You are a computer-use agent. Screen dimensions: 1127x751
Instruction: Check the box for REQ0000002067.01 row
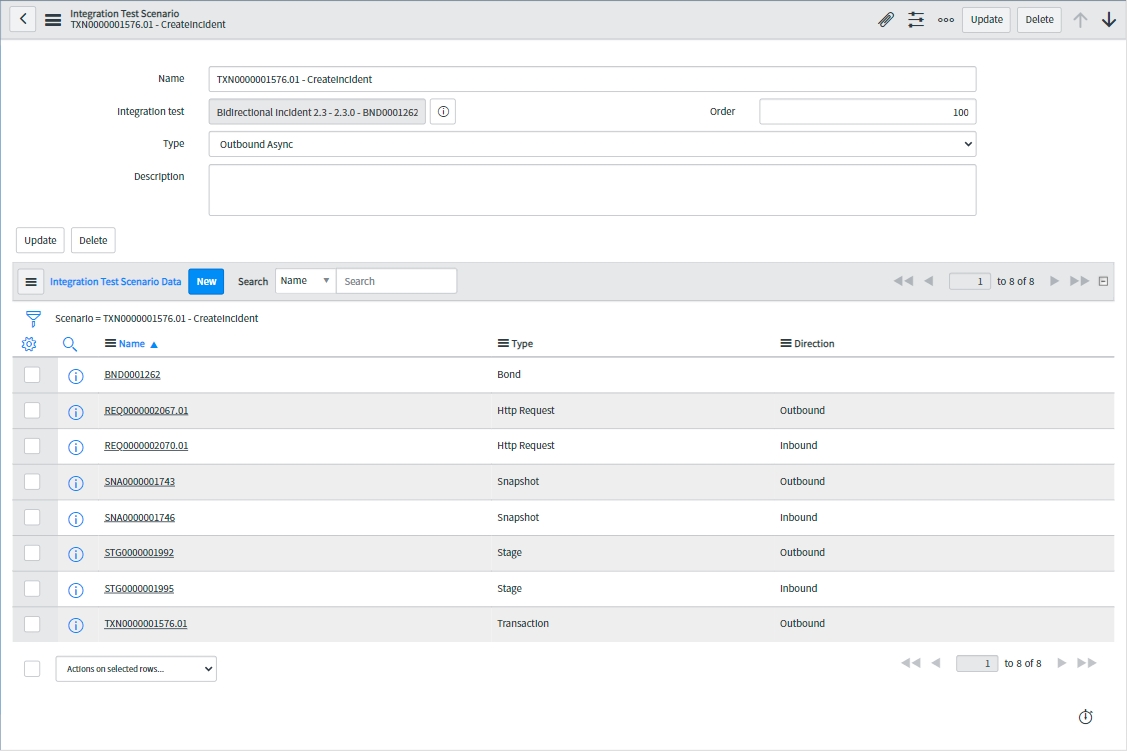tap(32, 411)
